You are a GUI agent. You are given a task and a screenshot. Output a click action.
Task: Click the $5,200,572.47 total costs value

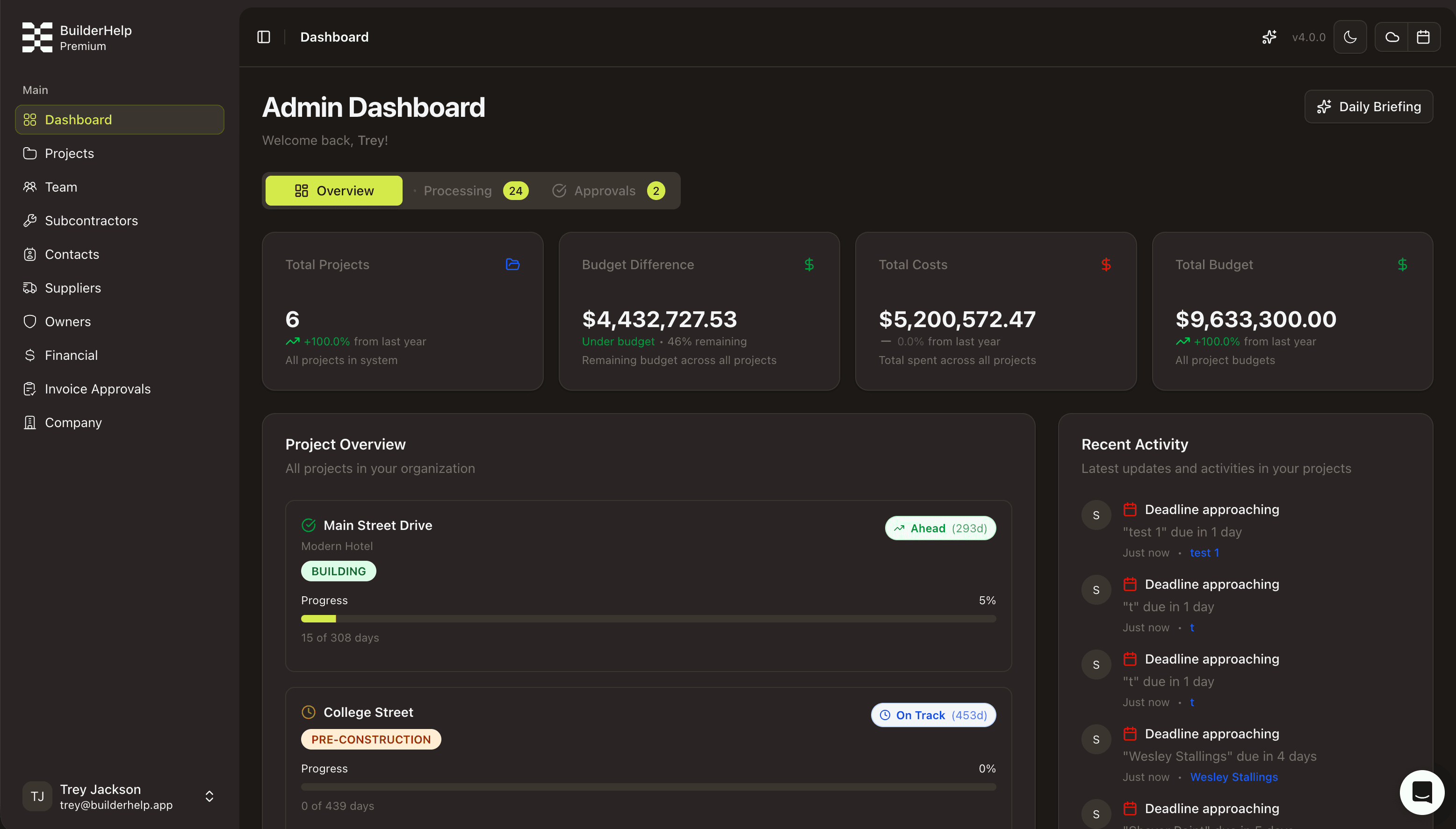coord(957,319)
